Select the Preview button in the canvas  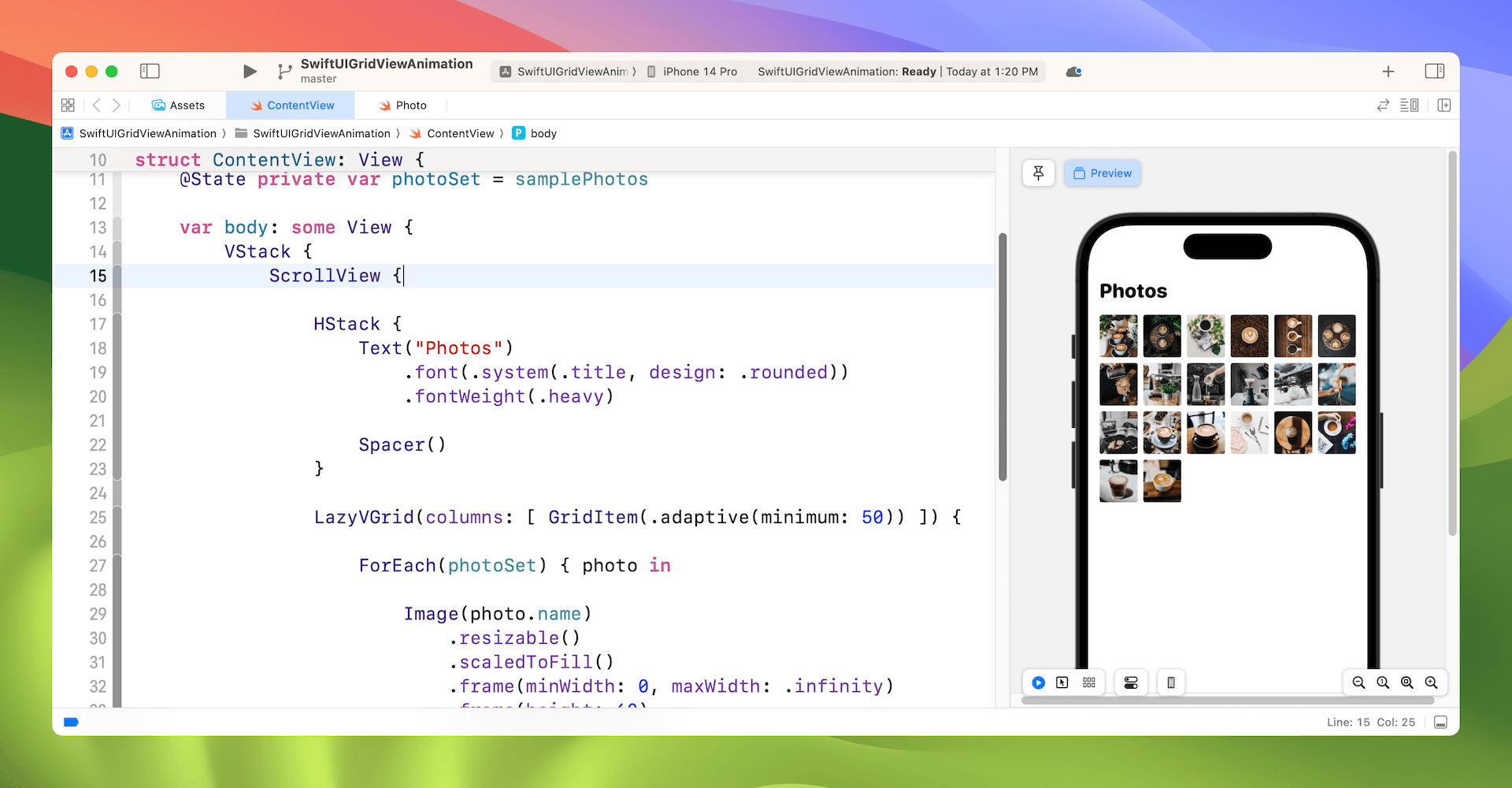point(1102,173)
